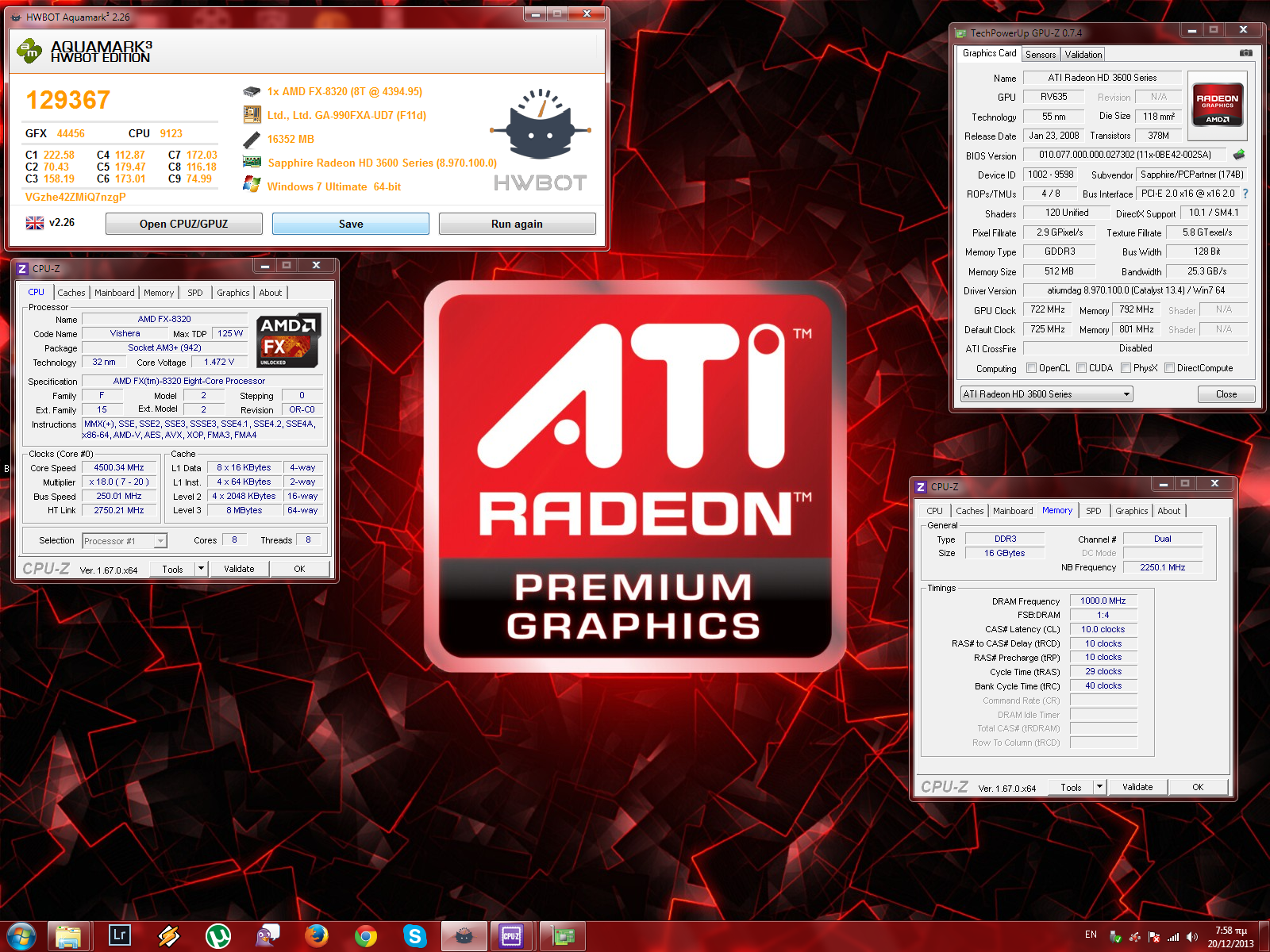Click the CPU-Z Core Speed value 4500.34 MHz
1270x952 pixels.
coord(119,468)
